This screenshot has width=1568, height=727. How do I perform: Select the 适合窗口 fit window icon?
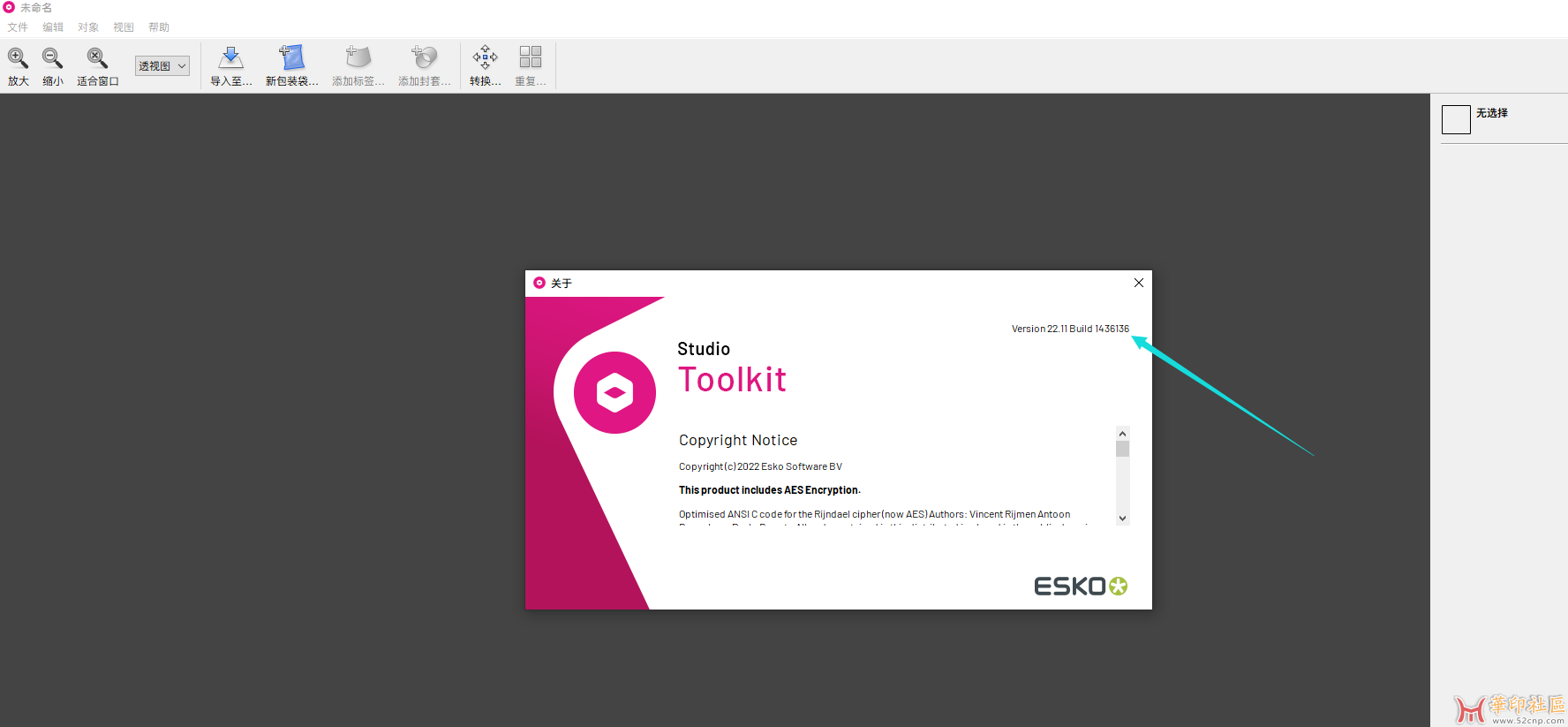point(97,66)
